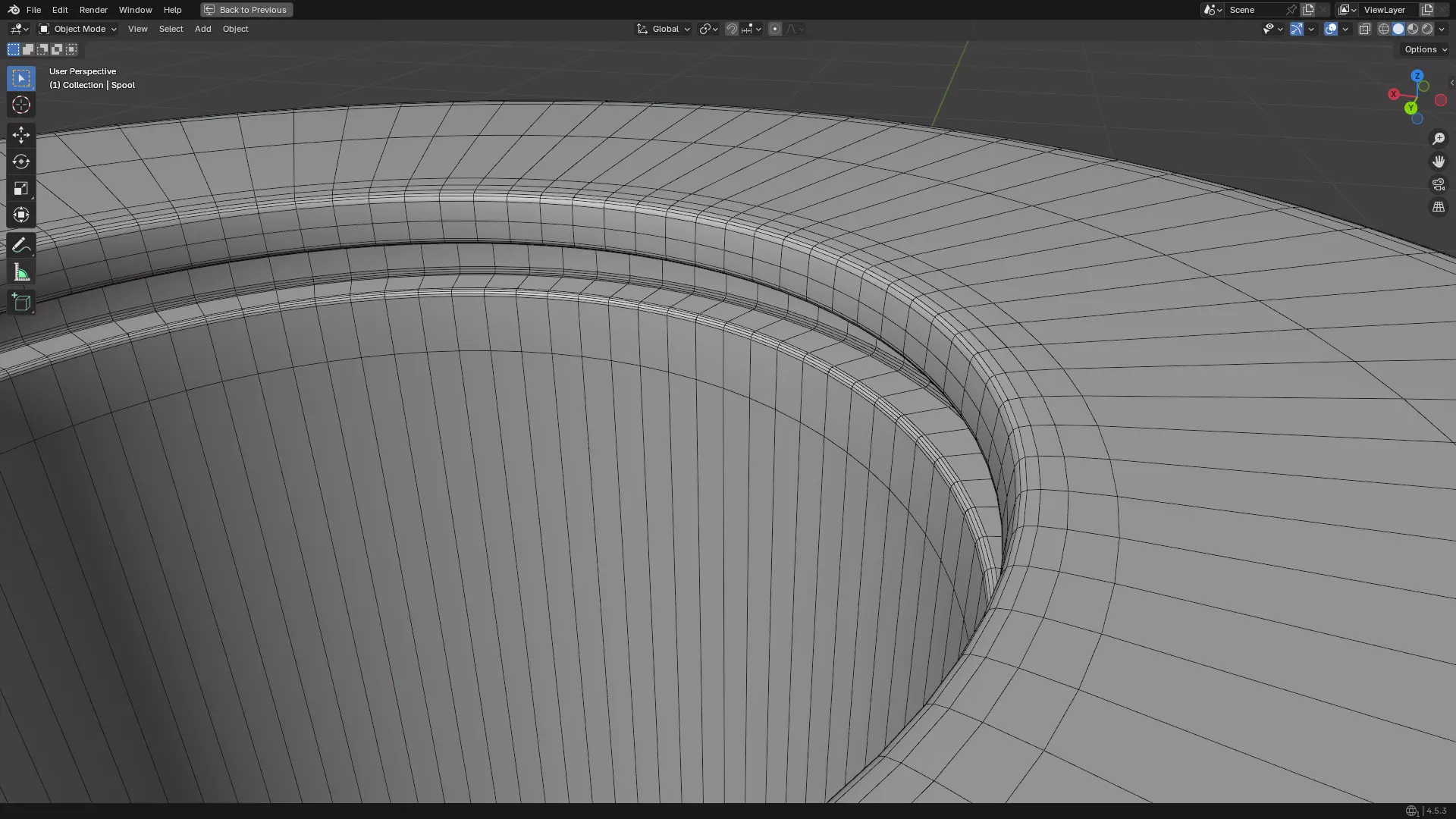Open the Edit menu
The image size is (1456, 819).
click(x=60, y=10)
